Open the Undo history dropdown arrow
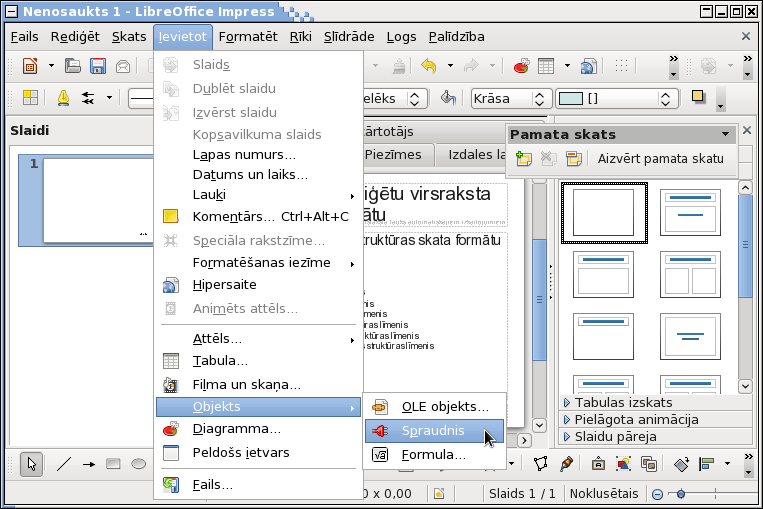 [450, 66]
